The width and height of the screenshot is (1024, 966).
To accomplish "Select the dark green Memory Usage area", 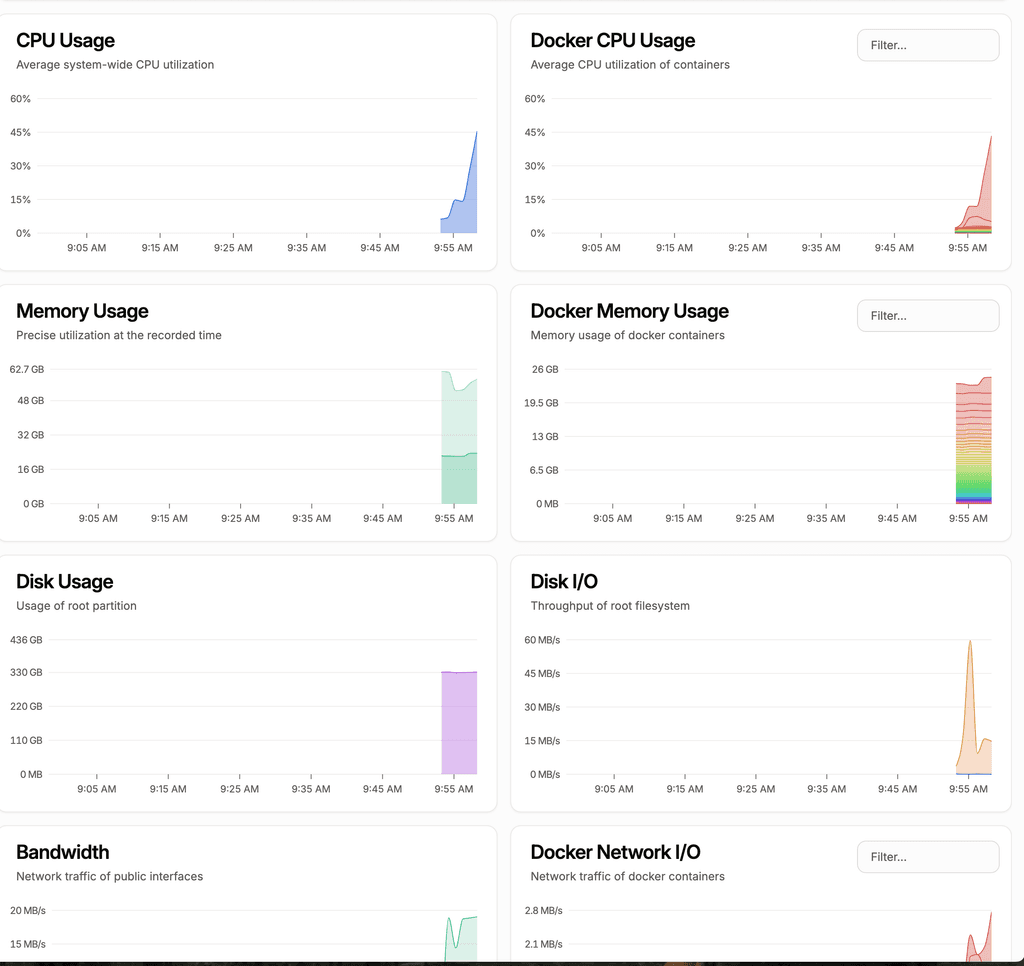I will pos(459,480).
